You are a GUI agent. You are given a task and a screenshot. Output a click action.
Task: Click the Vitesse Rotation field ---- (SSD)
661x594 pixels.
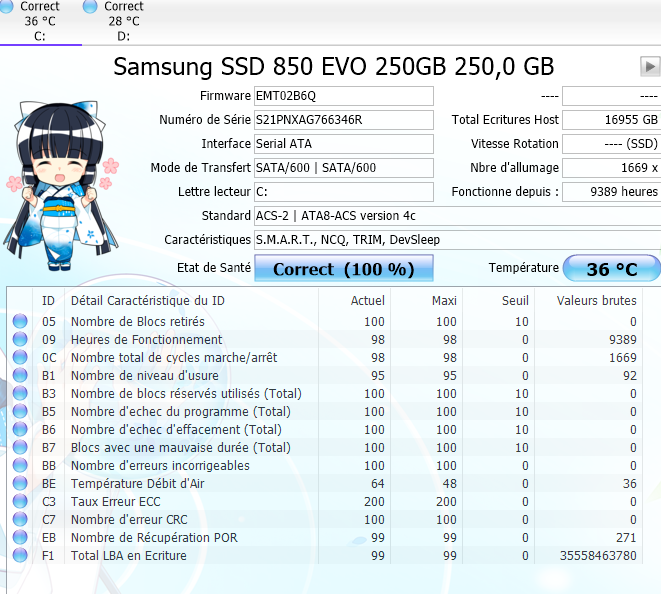[611, 144]
